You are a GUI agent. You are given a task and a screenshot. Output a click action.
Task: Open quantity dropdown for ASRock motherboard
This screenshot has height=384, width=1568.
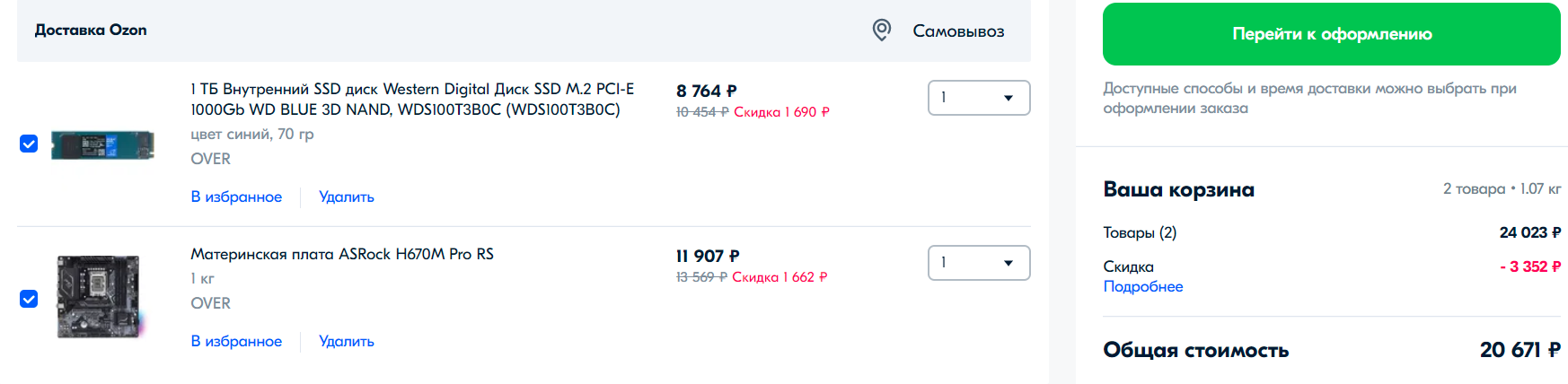[978, 263]
